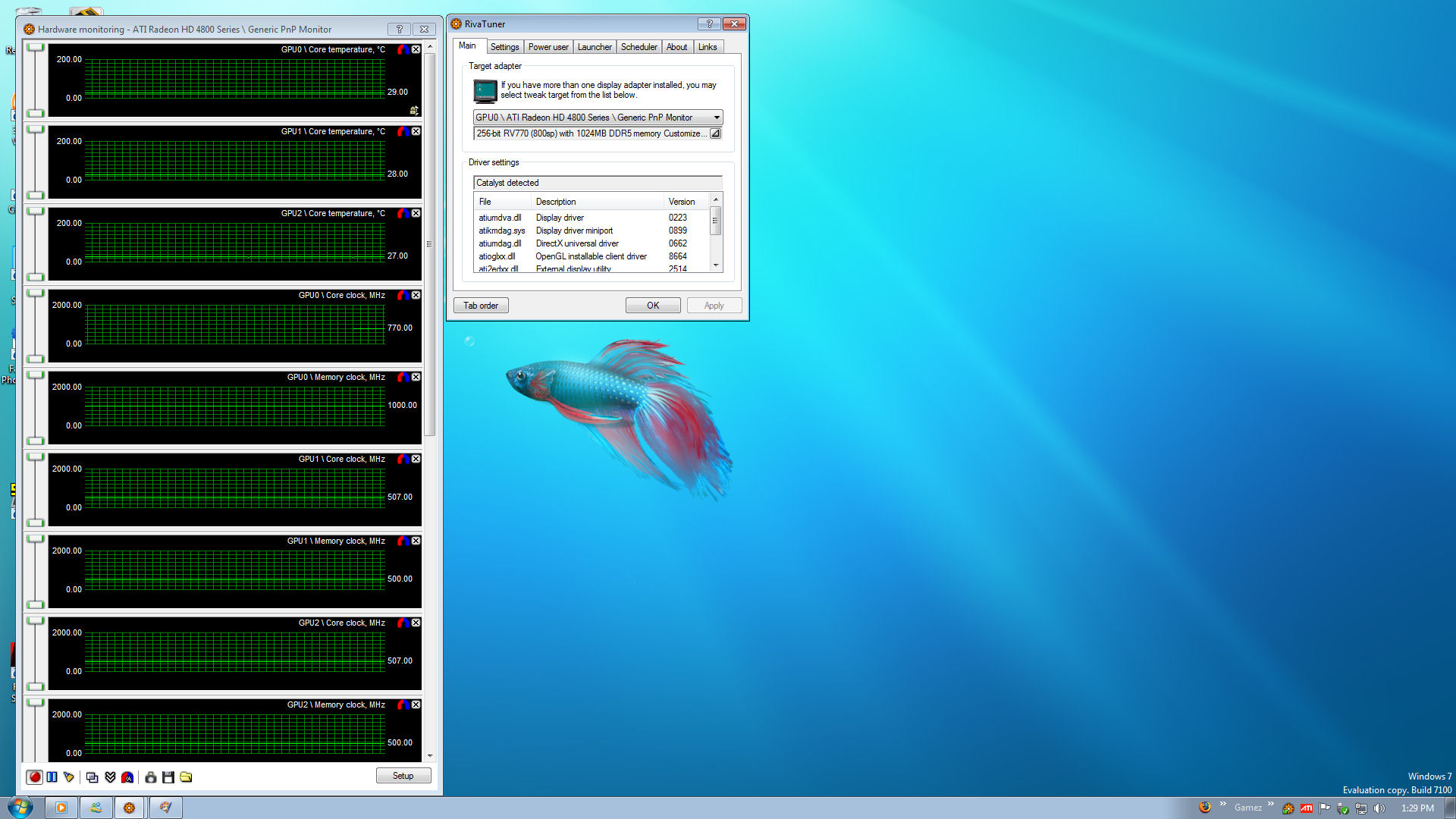Open the Links tab
Image resolution: width=1456 pixels, height=819 pixels.
tap(708, 47)
